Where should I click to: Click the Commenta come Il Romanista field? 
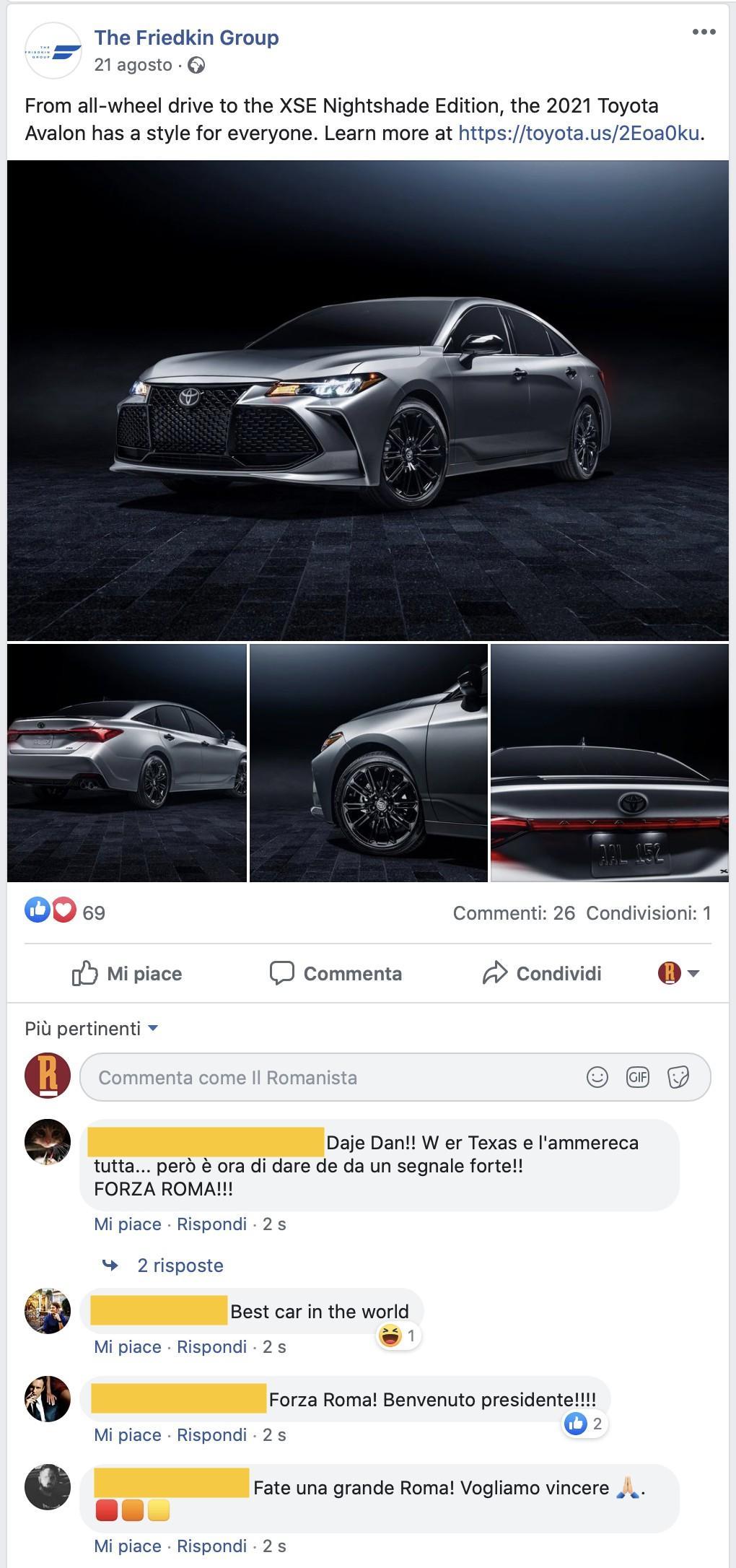coord(395,1077)
